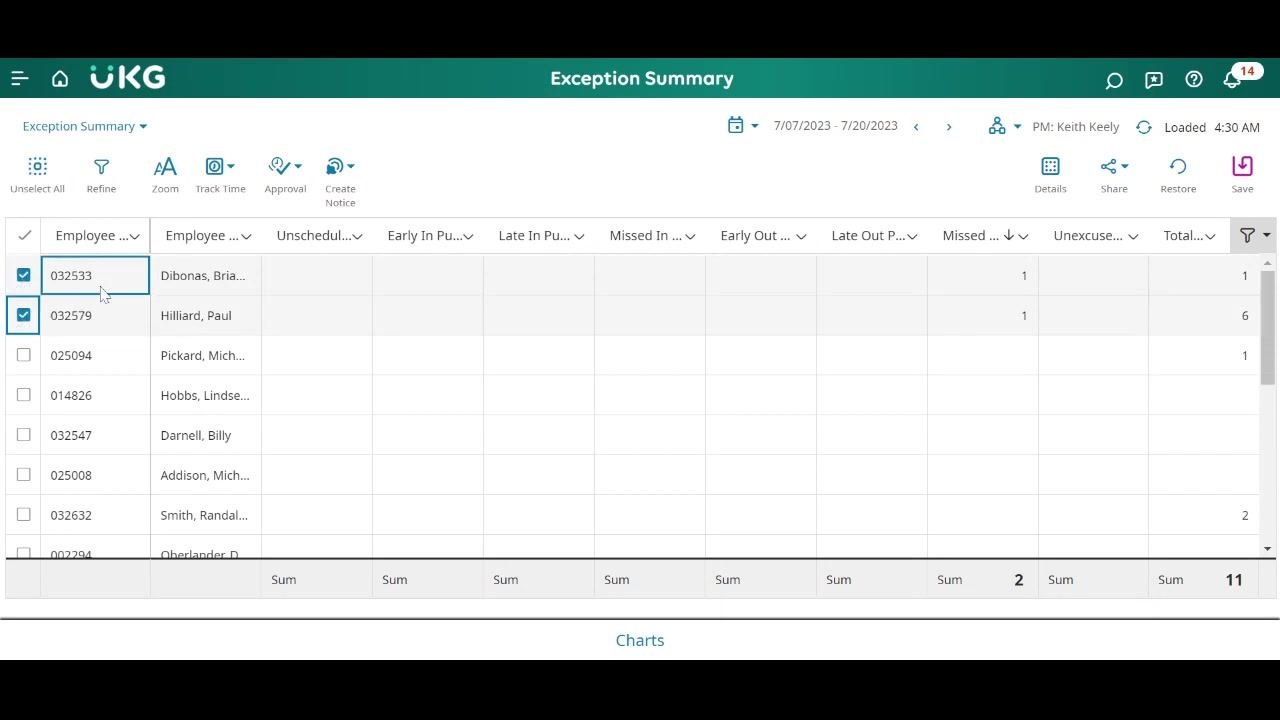Open the Unschedul... column menu
1280x720 pixels.
tap(357, 236)
